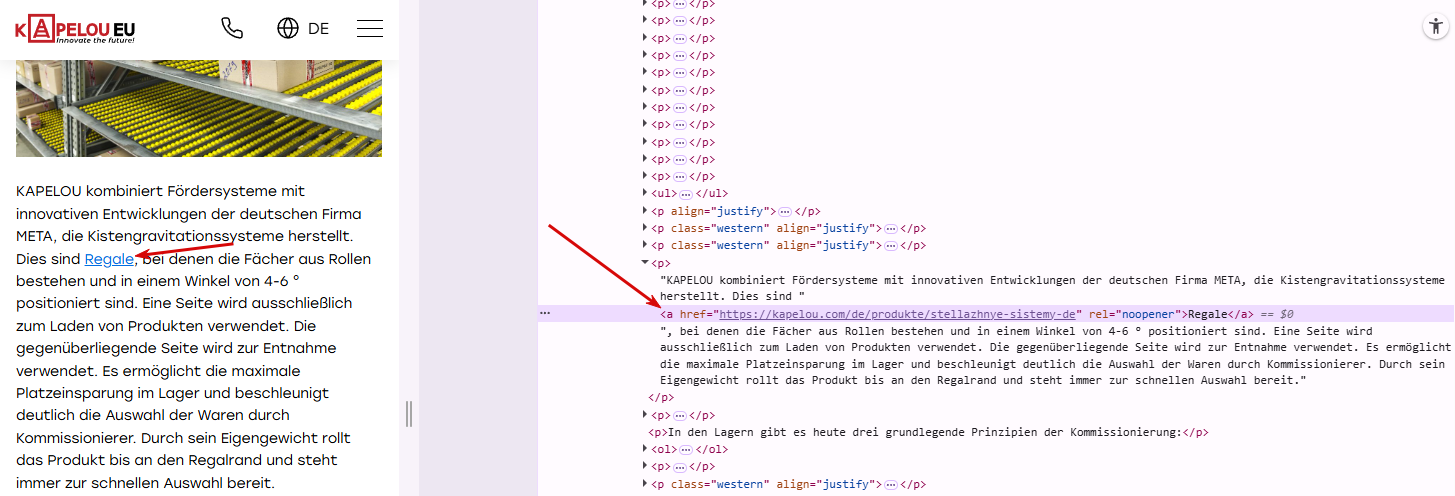
Task: Expand the ol element node
Action: 645,449
